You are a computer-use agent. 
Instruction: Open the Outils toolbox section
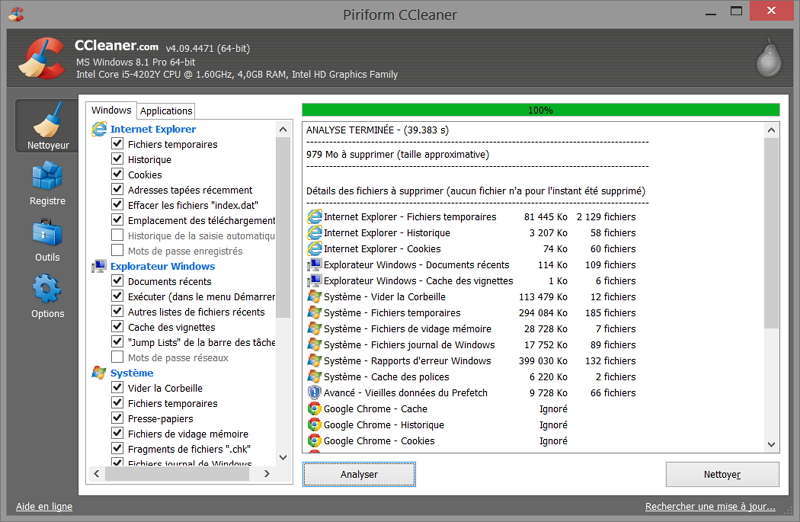point(47,240)
